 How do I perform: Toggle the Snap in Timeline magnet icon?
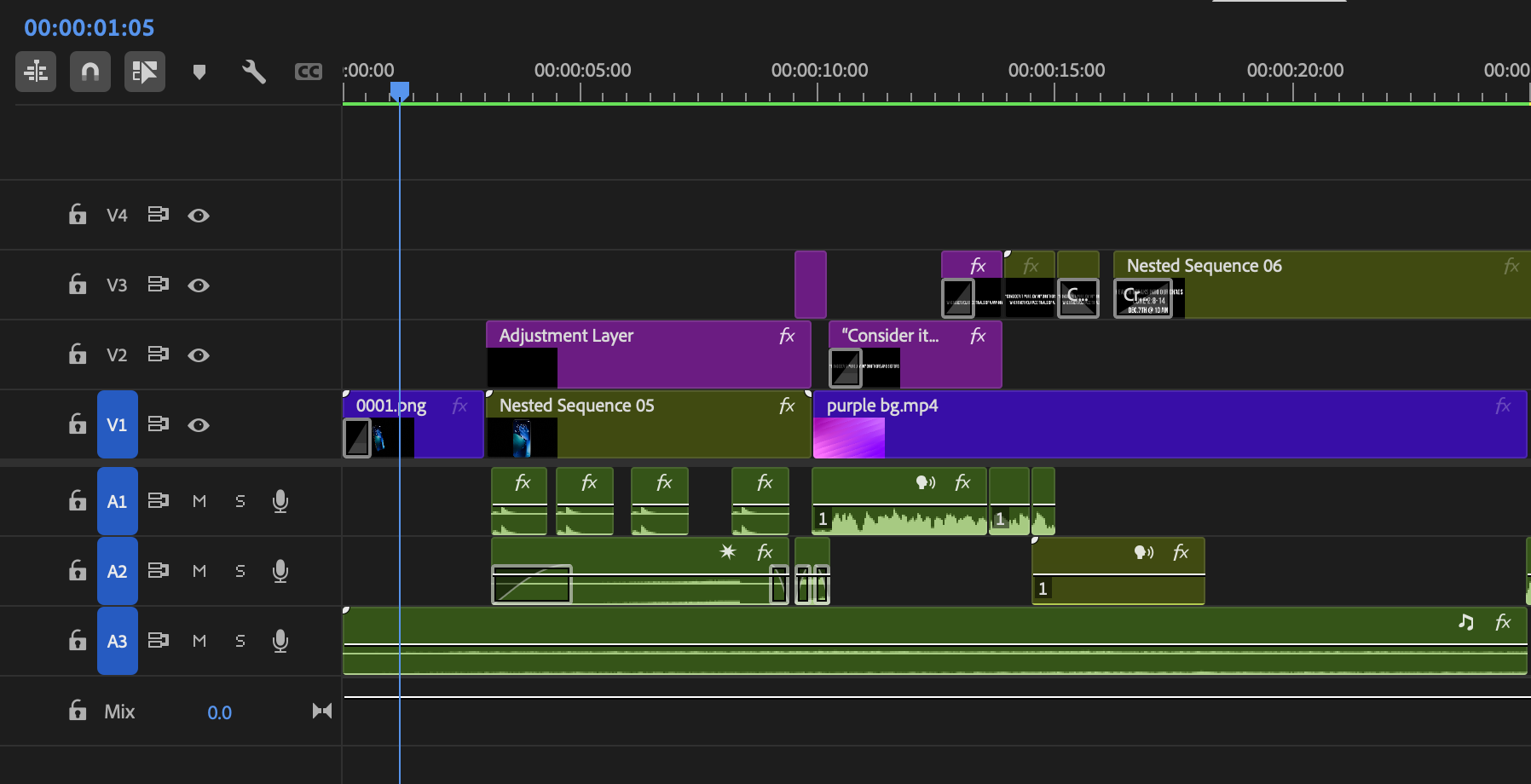click(x=90, y=72)
